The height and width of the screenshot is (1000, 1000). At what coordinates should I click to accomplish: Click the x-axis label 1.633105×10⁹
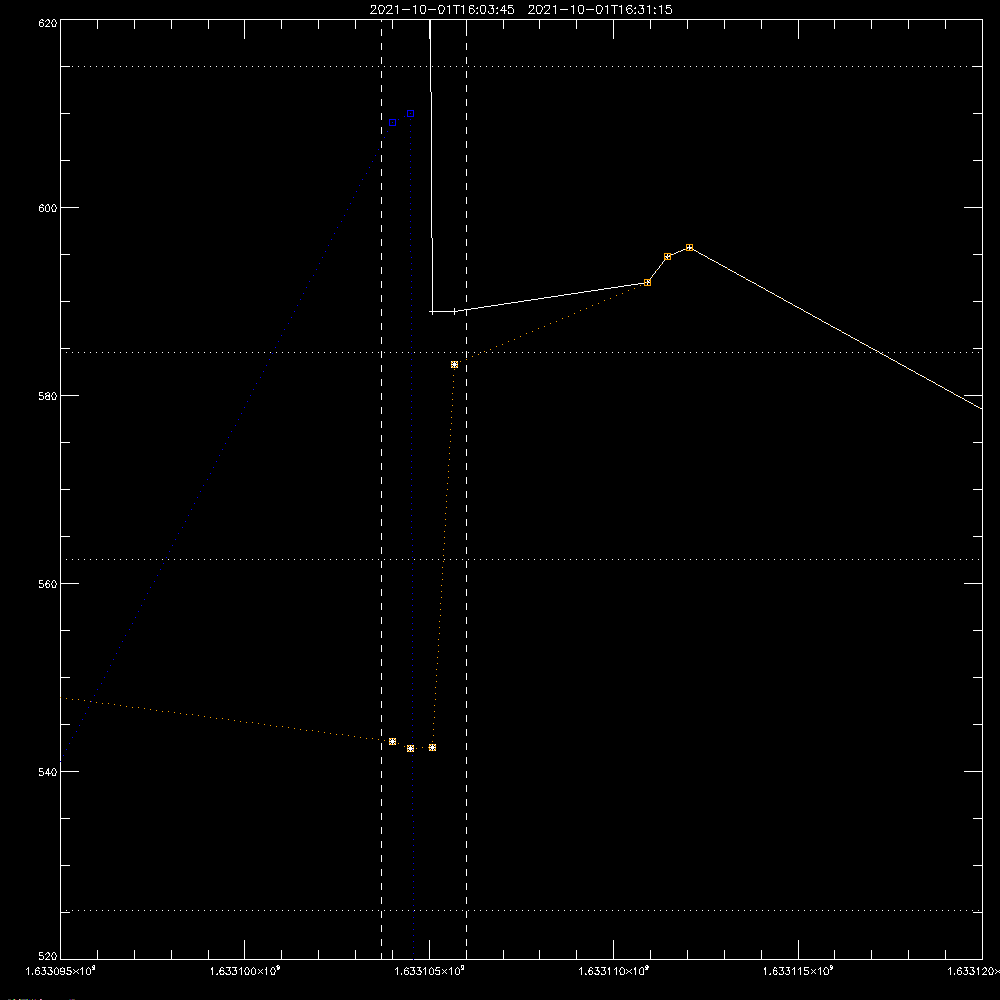(429, 971)
